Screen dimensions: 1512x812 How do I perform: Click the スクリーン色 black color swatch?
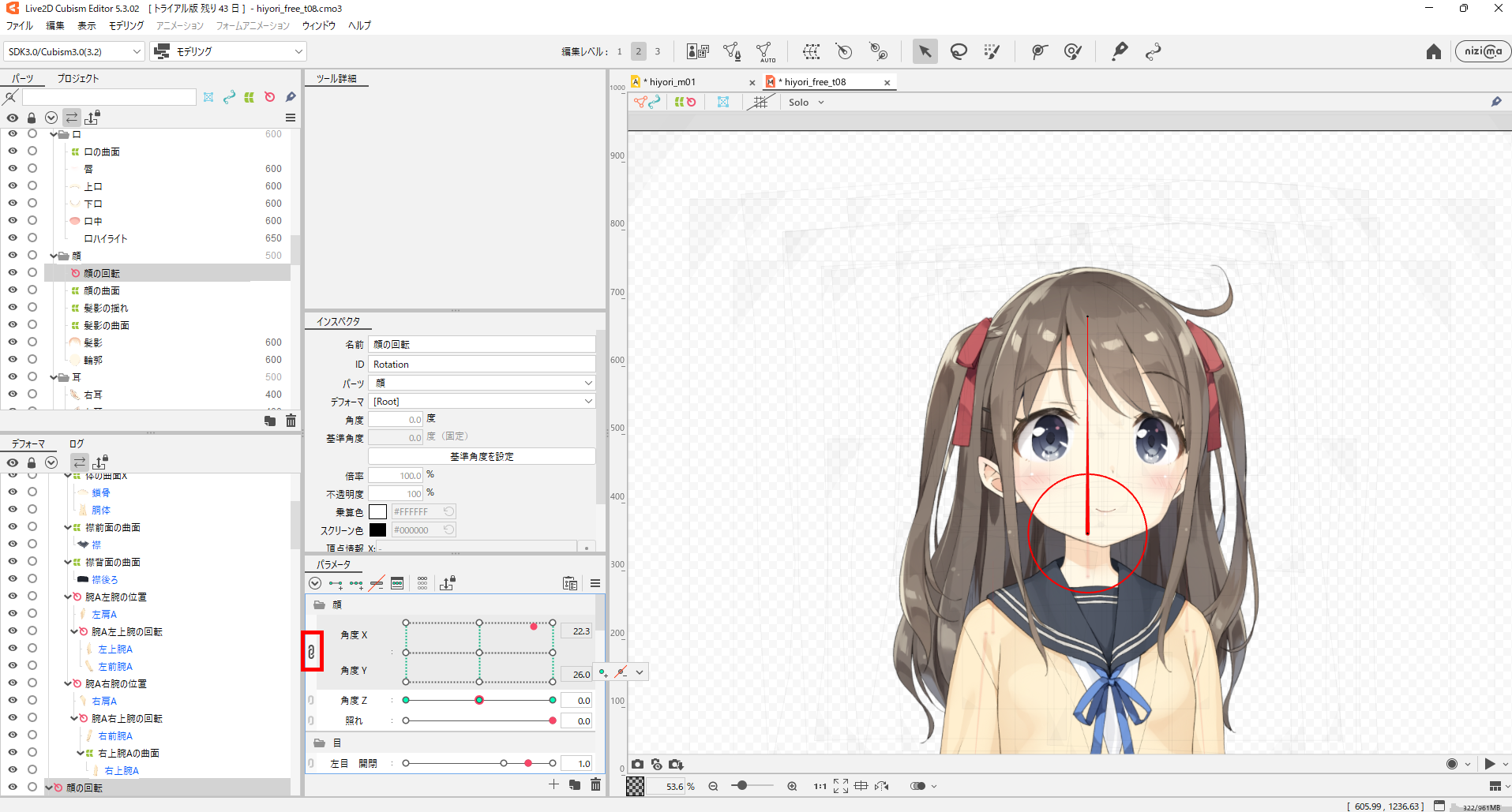[x=378, y=529]
